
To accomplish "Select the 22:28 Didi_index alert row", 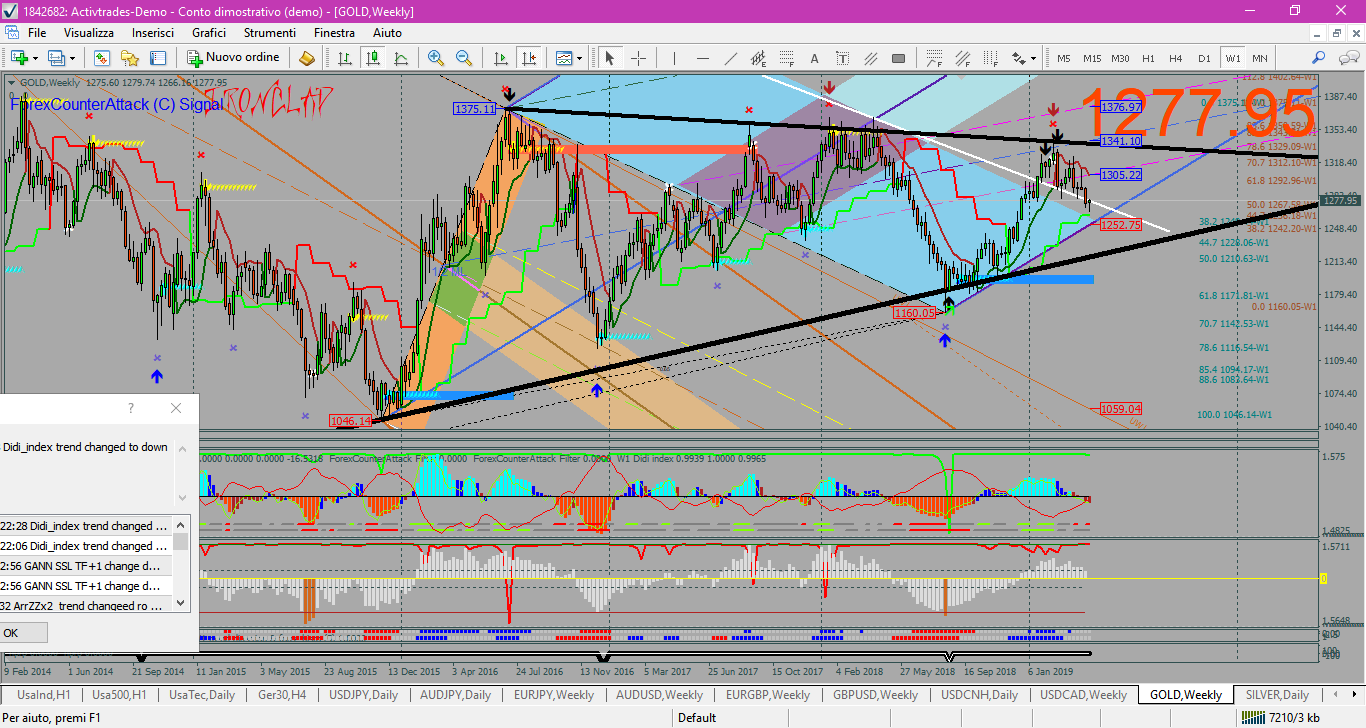I will (87, 526).
